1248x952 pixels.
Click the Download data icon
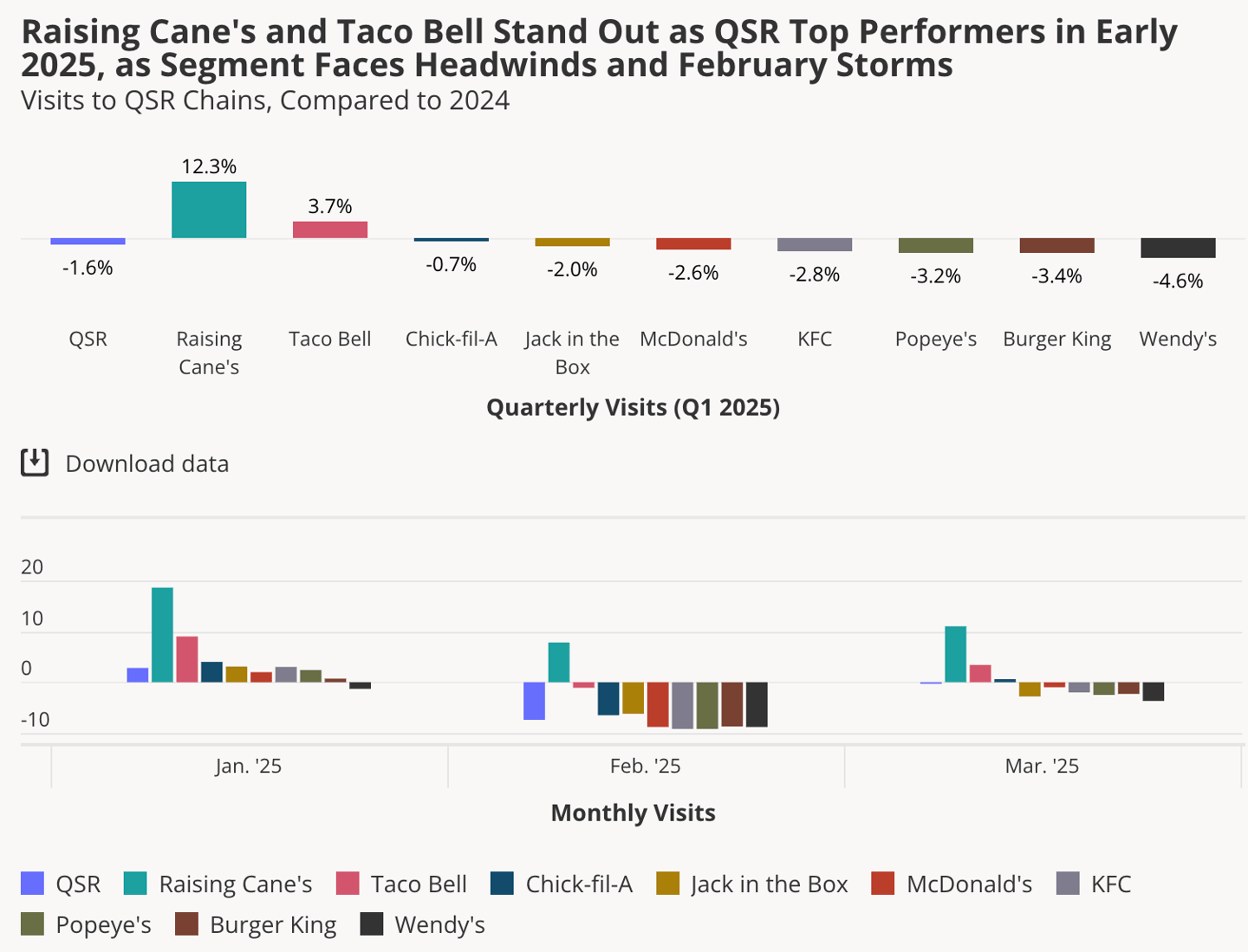coord(35,463)
